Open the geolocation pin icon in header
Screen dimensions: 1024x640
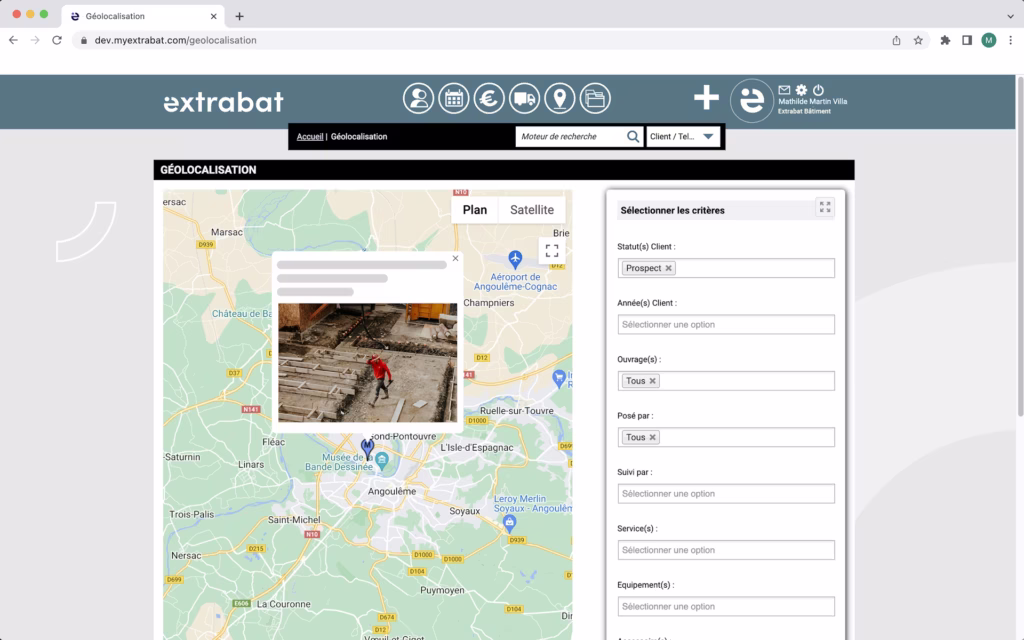point(560,99)
